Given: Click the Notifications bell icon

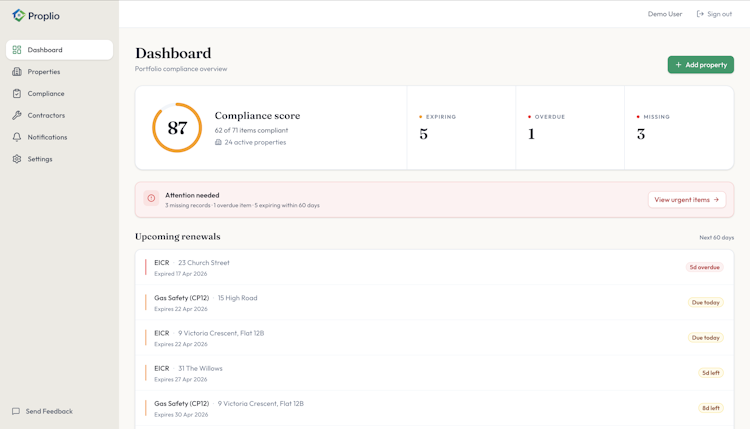Looking at the screenshot, I should 17,137.
